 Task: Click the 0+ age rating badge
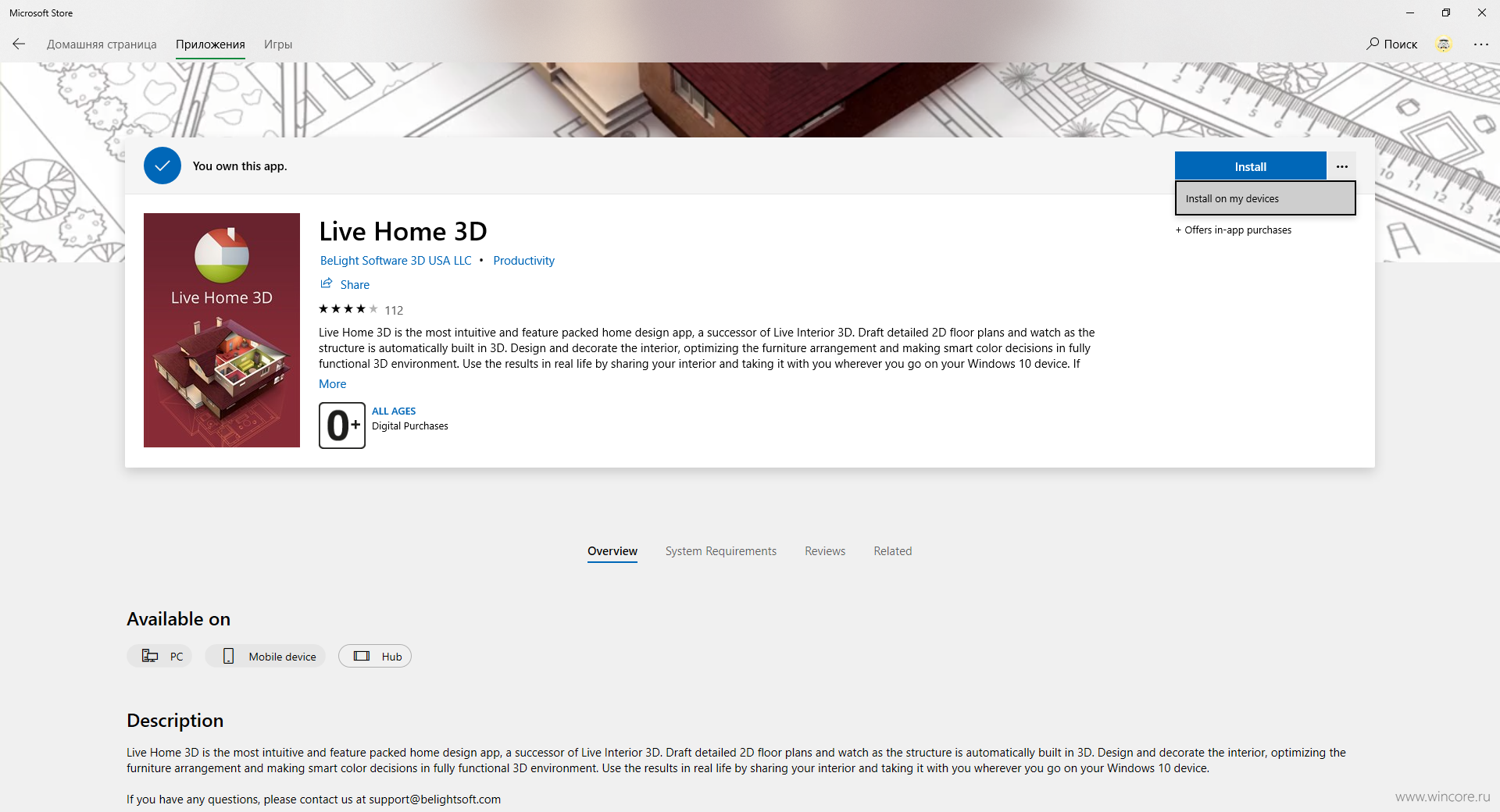point(342,426)
